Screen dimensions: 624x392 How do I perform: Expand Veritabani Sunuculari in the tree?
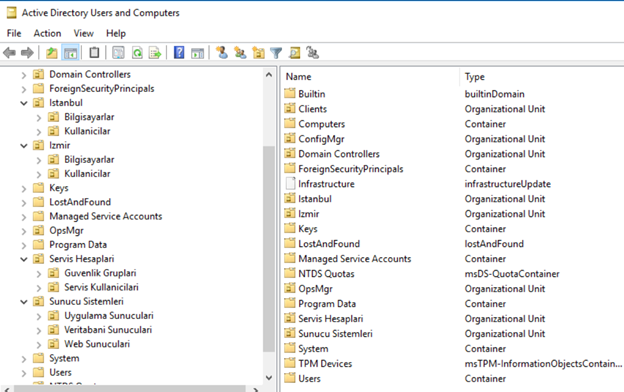39,330
